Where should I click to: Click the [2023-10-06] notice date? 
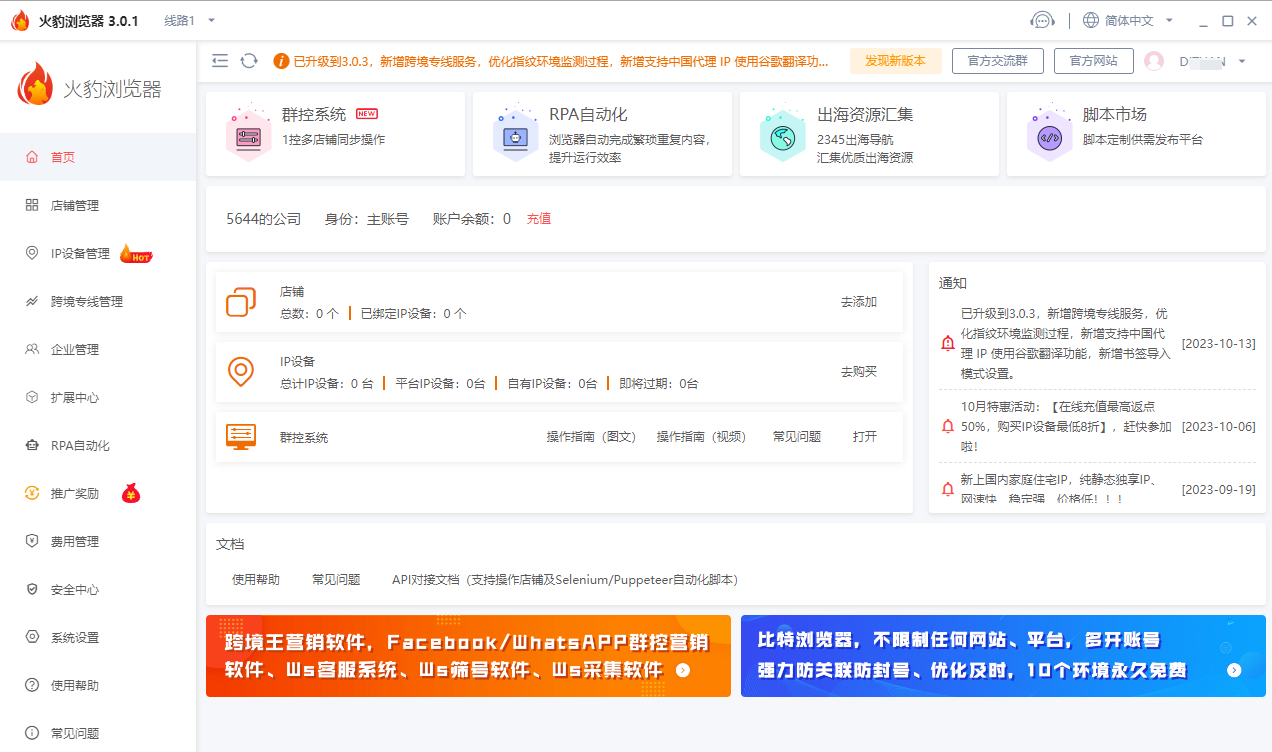click(1218, 426)
